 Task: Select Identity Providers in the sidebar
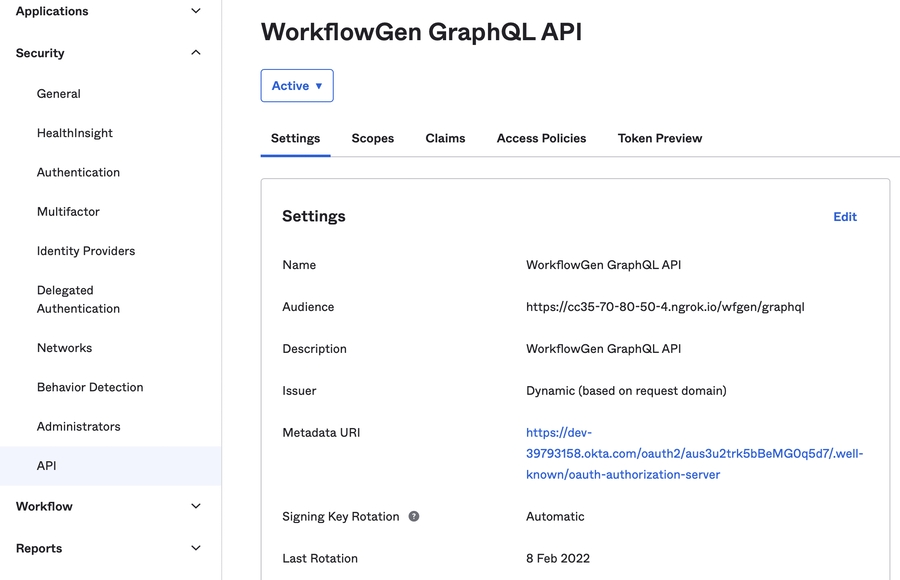[86, 251]
